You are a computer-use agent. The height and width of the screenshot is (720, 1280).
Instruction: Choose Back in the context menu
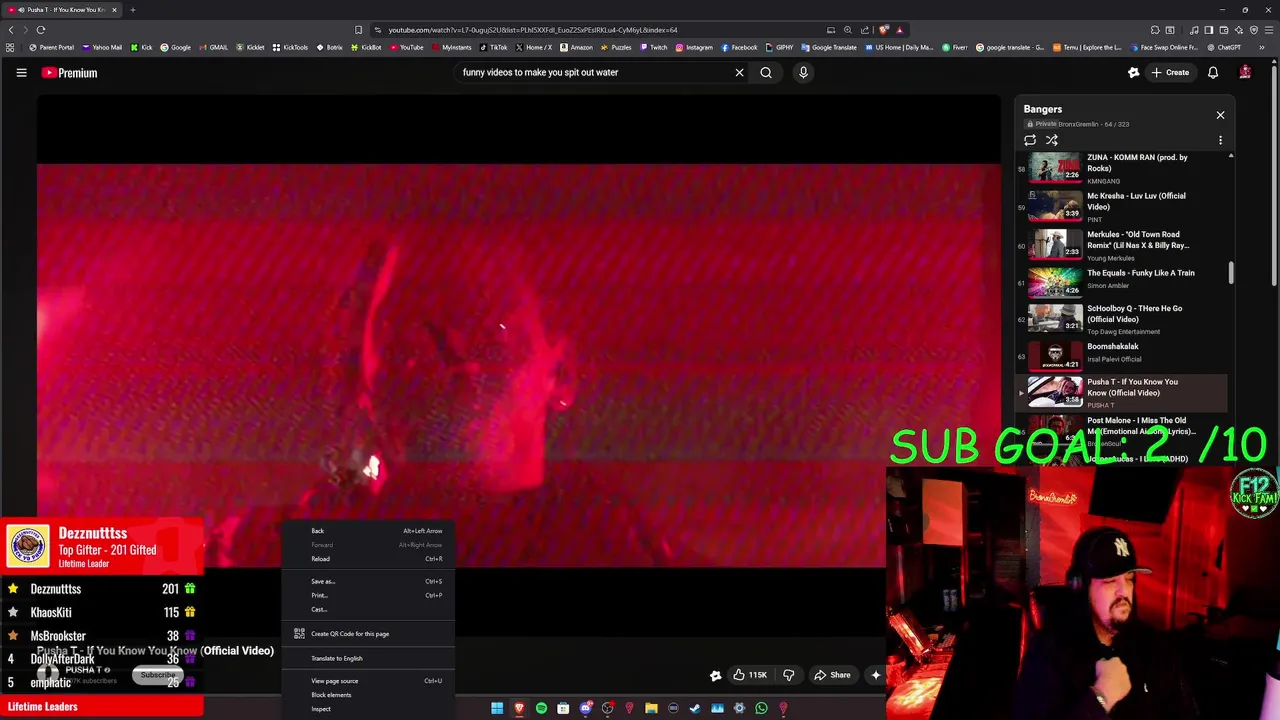click(368, 531)
